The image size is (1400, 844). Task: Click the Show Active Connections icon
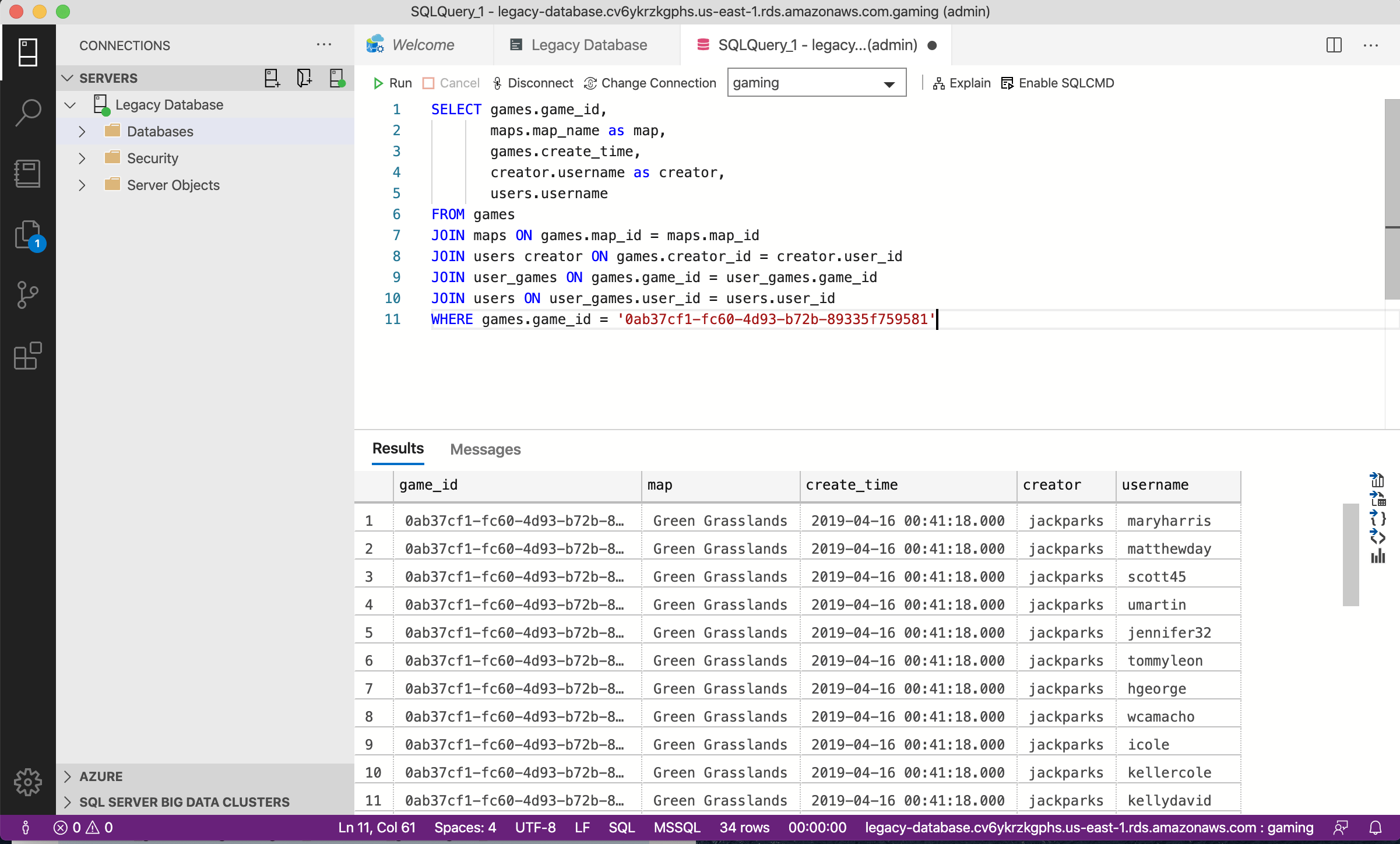tap(337, 78)
